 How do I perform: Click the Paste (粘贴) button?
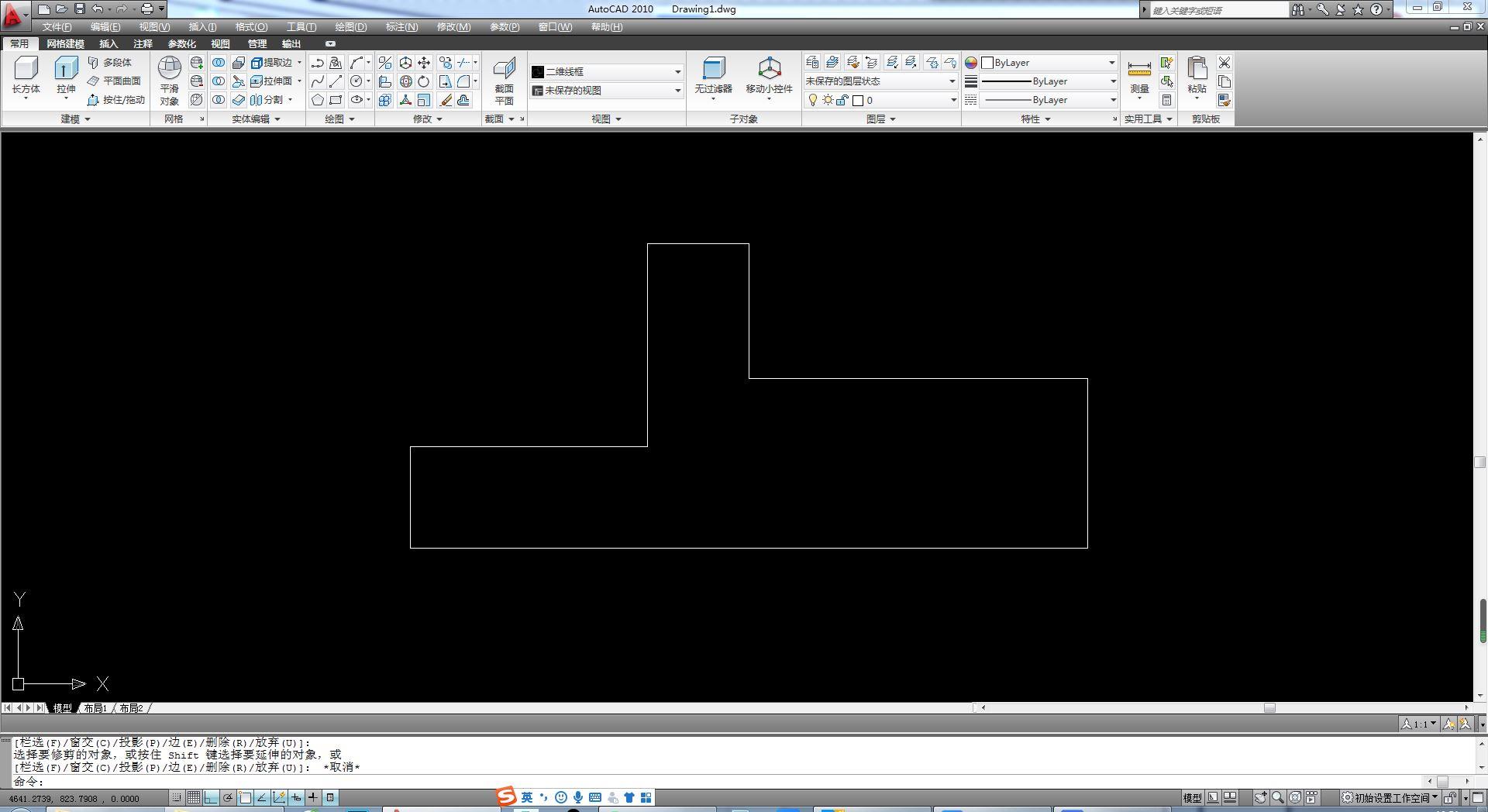1197,77
